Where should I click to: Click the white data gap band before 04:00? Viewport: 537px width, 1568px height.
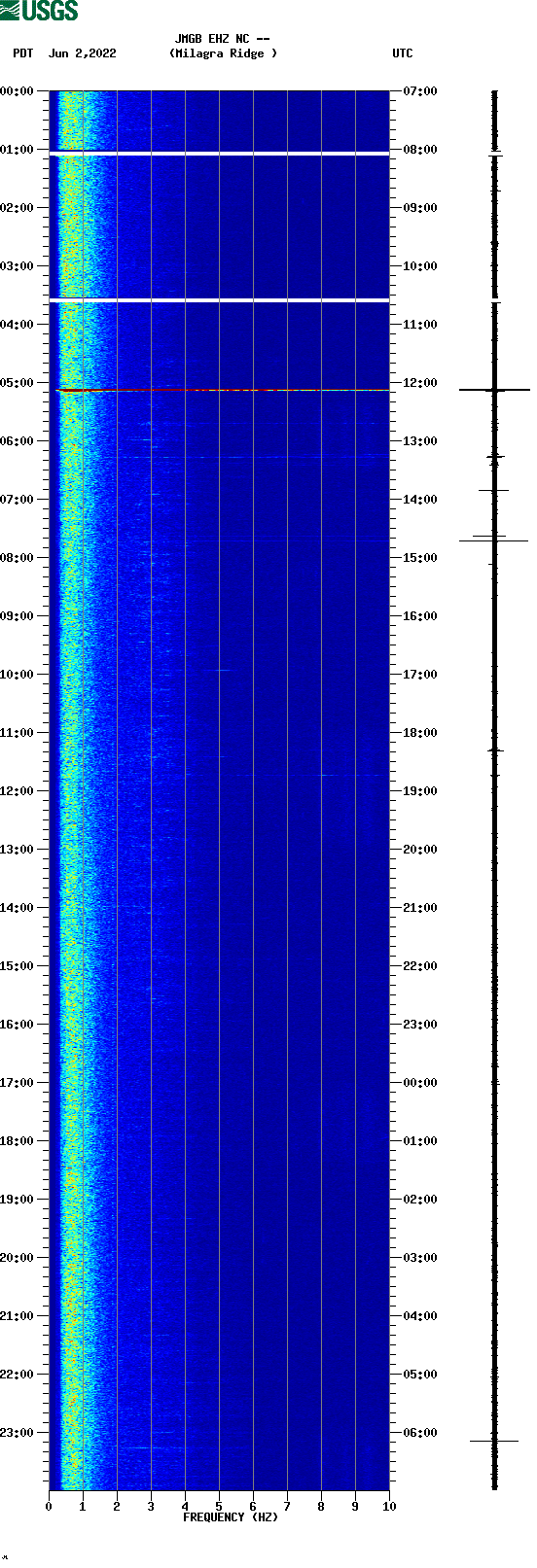click(x=219, y=300)
